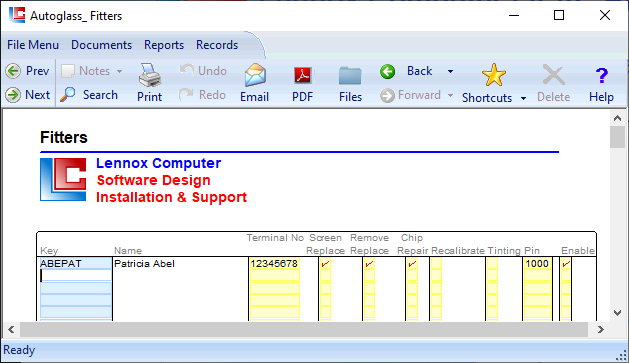Click the vertical scrollbar thumb

pyautogui.click(x=617, y=137)
